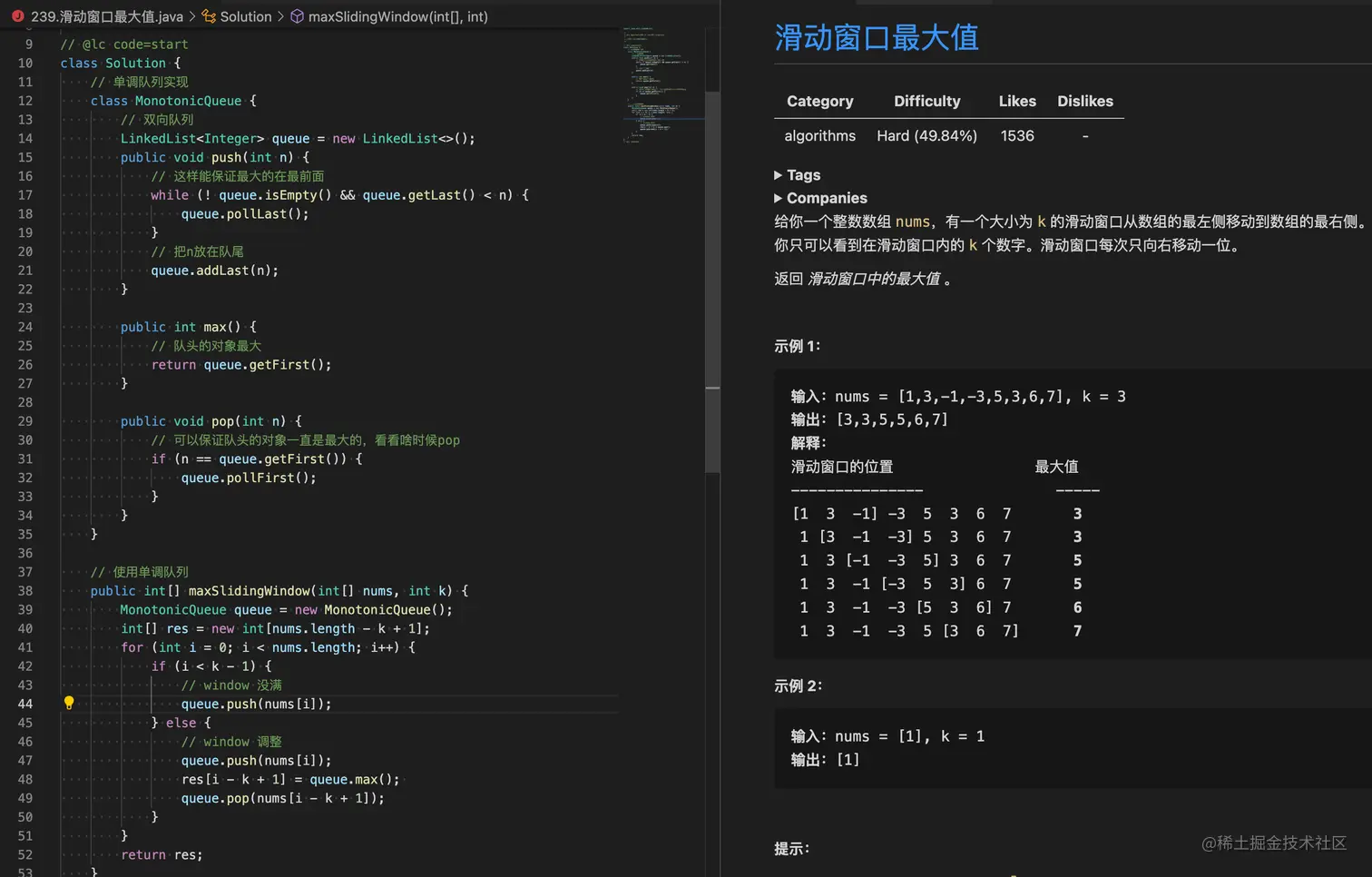Click the '1536' likes count cell

coord(1017,136)
